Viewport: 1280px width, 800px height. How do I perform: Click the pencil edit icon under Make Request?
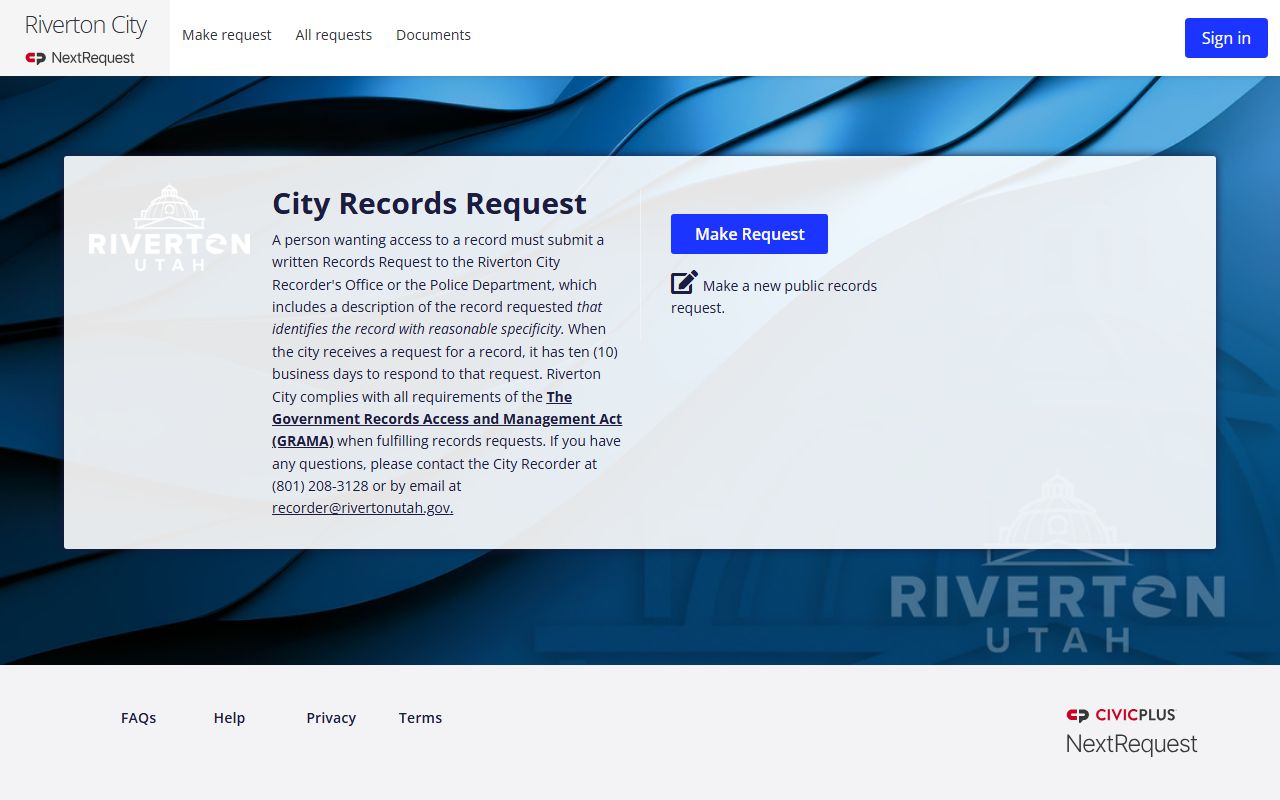(x=684, y=282)
